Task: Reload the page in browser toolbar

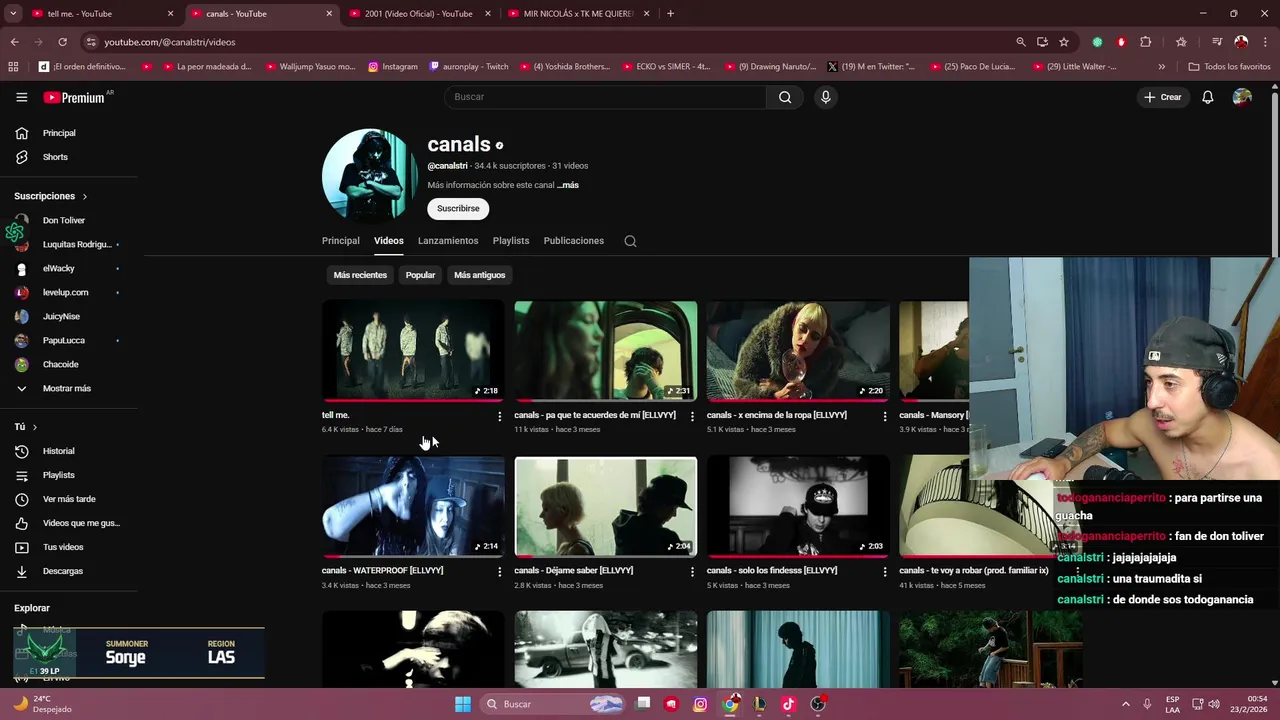Action: tap(62, 42)
